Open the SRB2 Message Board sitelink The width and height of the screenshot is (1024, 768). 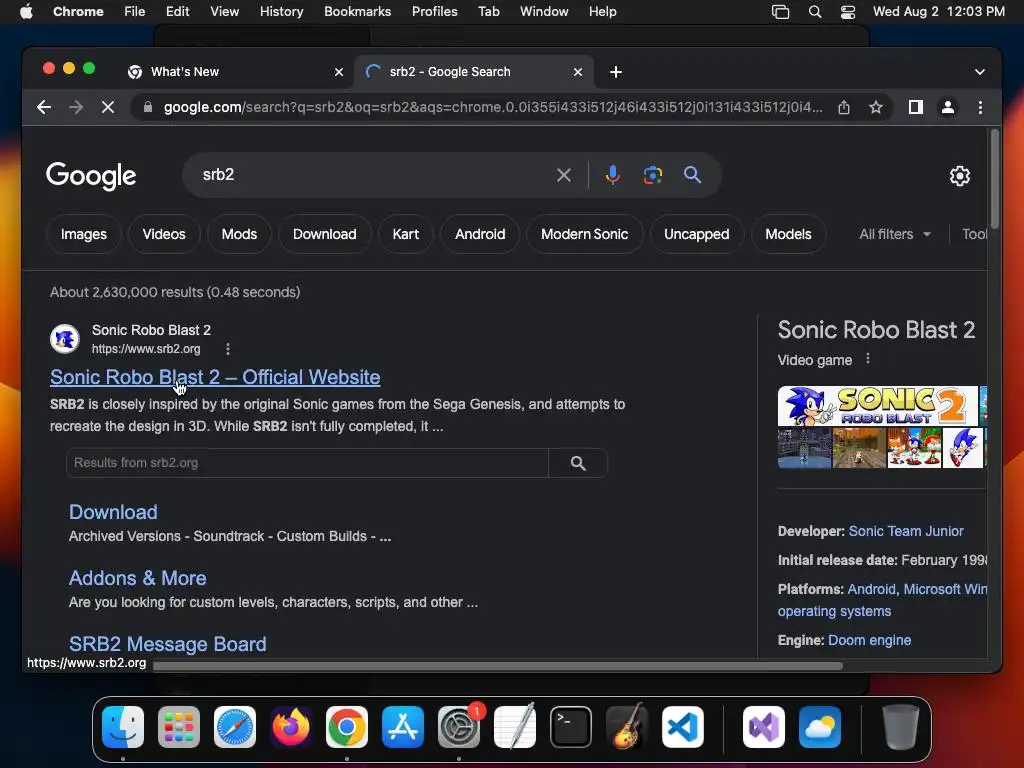pos(167,644)
